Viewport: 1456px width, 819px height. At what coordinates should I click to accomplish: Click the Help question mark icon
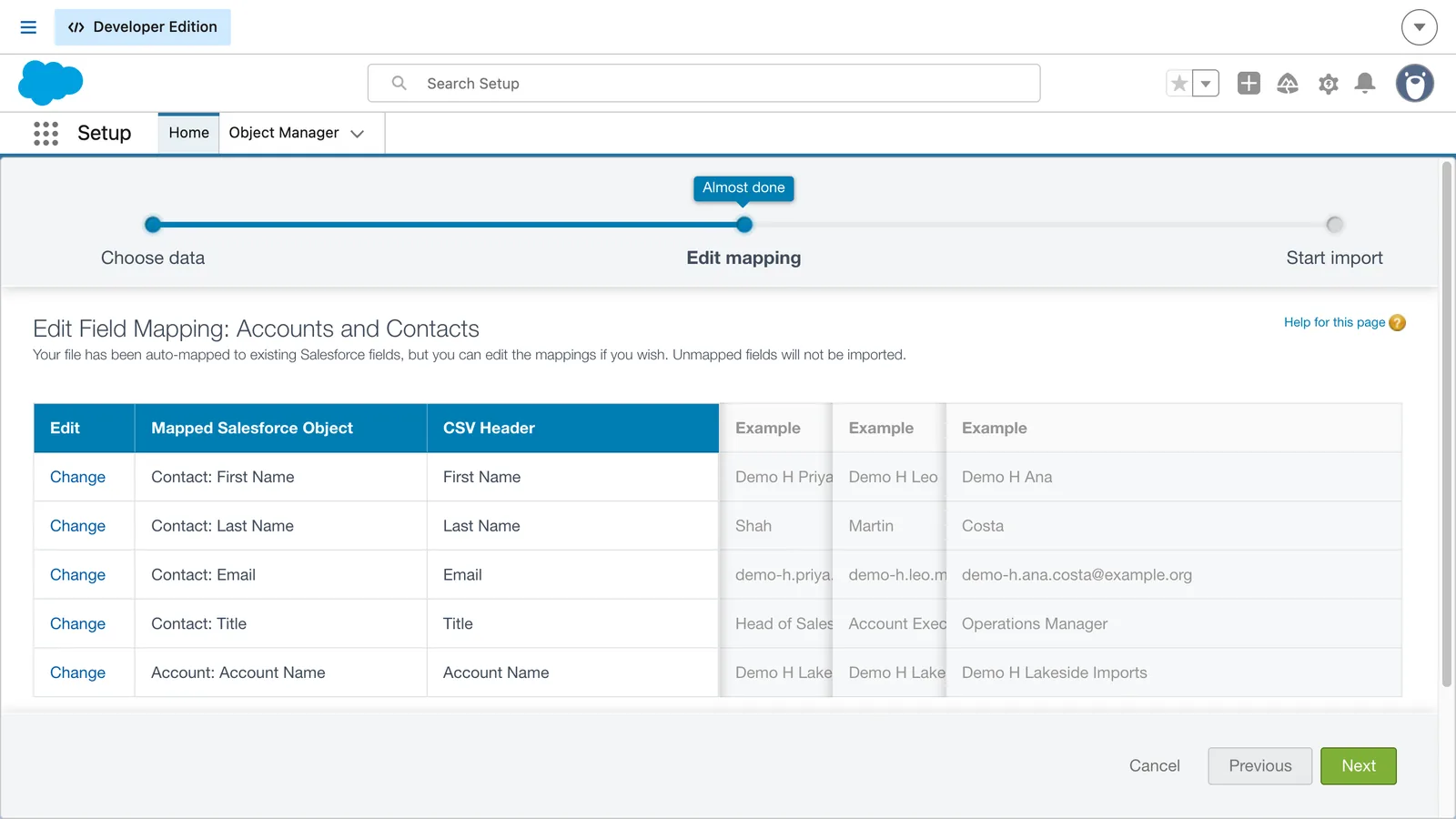click(x=1398, y=323)
